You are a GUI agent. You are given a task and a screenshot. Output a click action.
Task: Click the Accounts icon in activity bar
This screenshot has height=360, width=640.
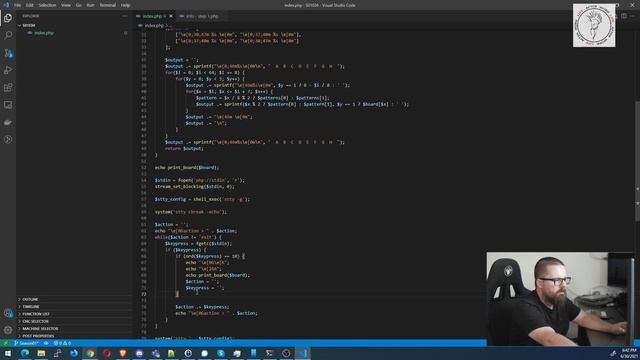(x=8, y=313)
